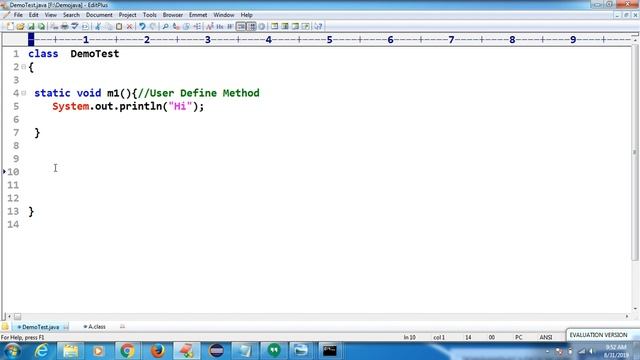This screenshot has height=360, width=640.
Task: Click the PC file format status entry
Action: (518, 338)
